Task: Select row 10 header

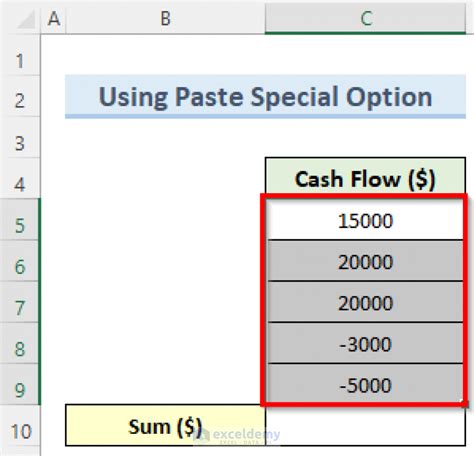Action: pyautogui.click(x=20, y=432)
